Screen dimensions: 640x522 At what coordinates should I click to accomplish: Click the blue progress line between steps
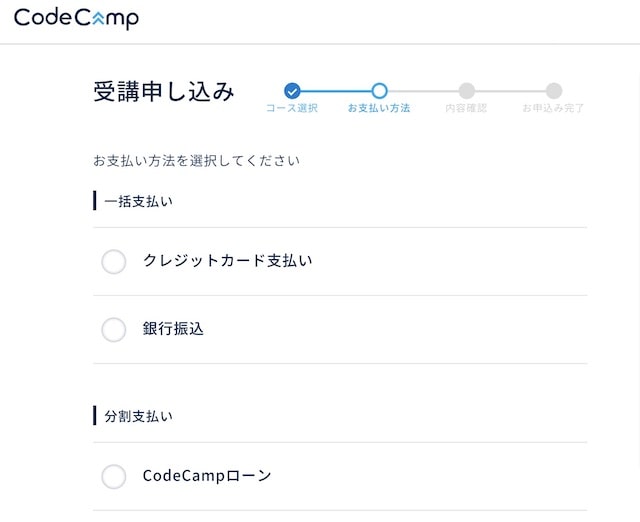tap(336, 91)
